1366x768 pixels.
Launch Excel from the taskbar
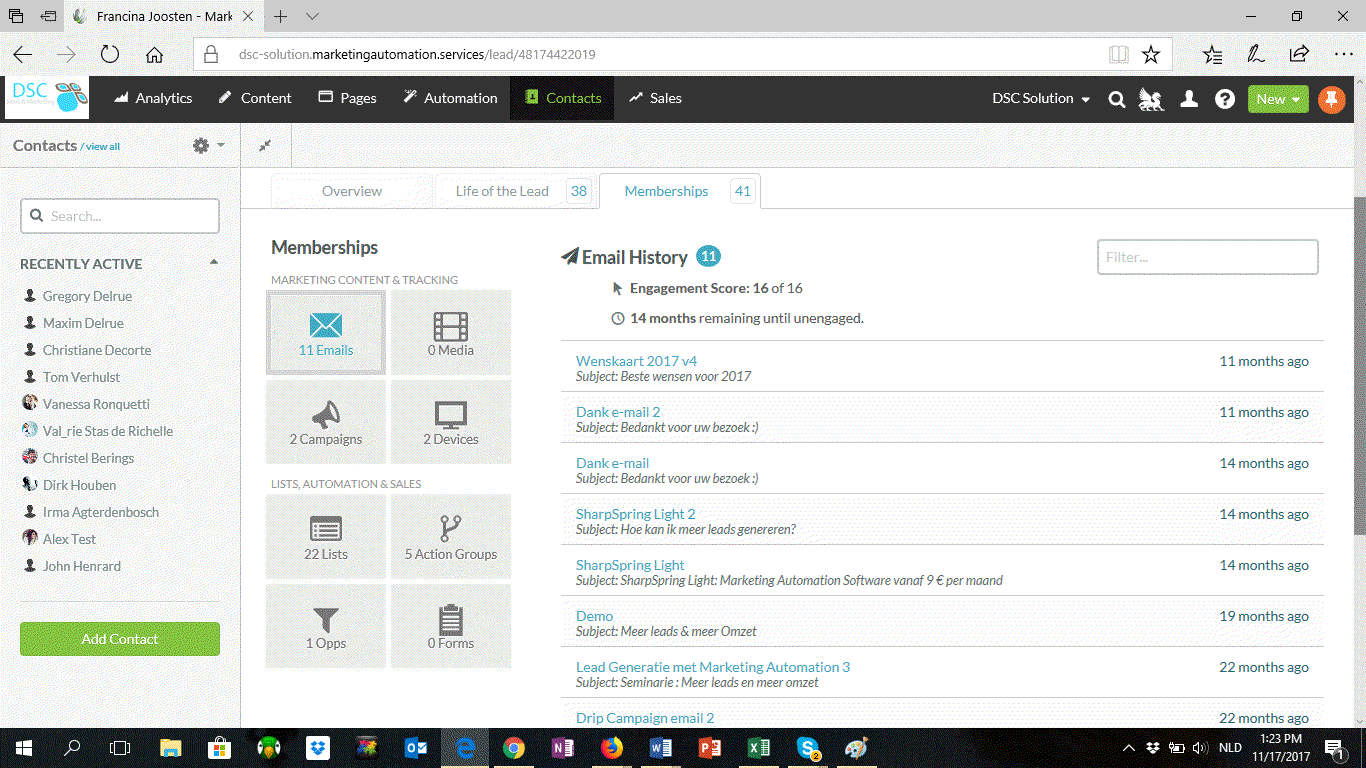tap(758, 748)
